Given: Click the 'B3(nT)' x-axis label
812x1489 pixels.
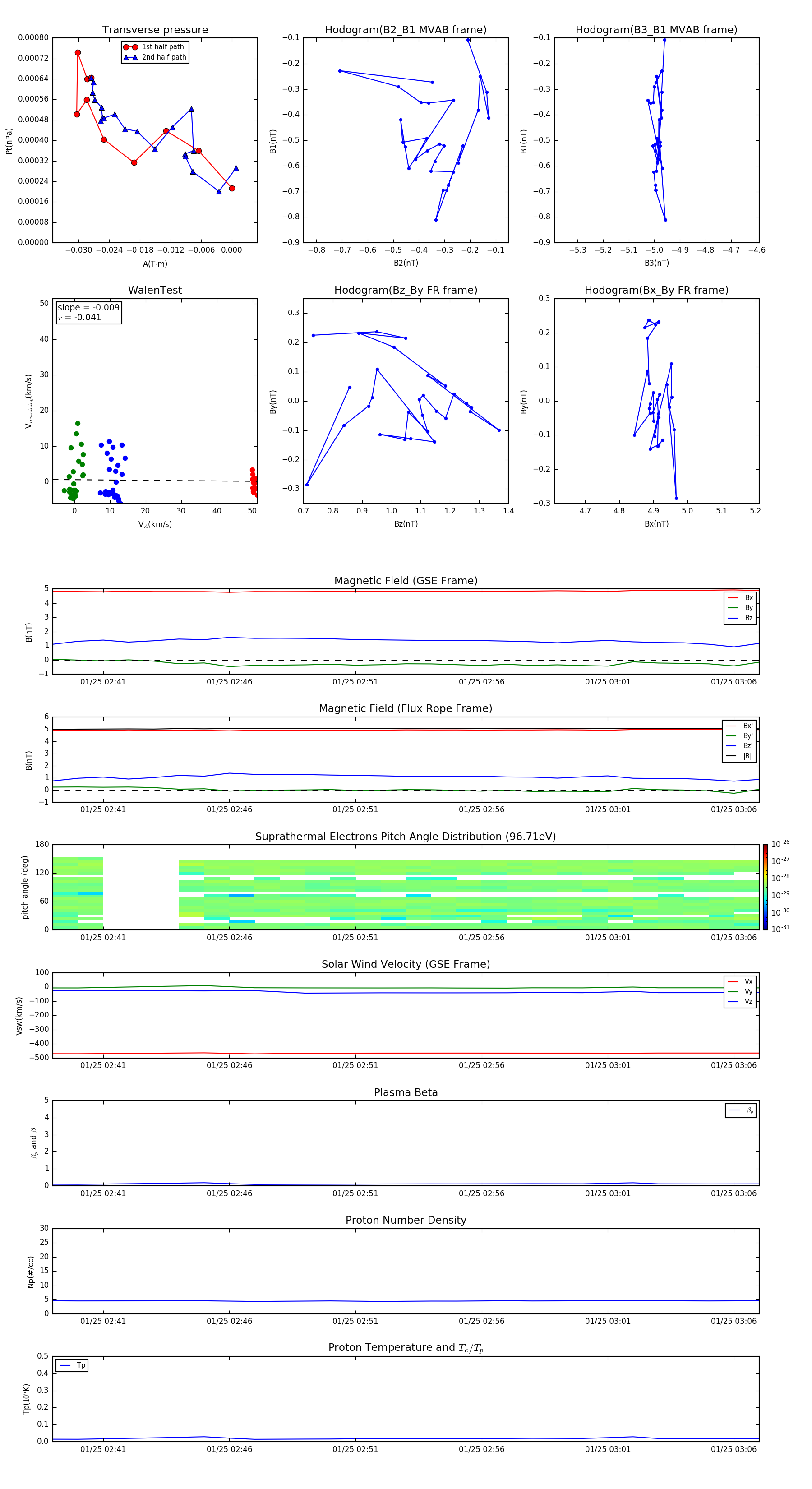Looking at the screenshot, I should (656, 263).
